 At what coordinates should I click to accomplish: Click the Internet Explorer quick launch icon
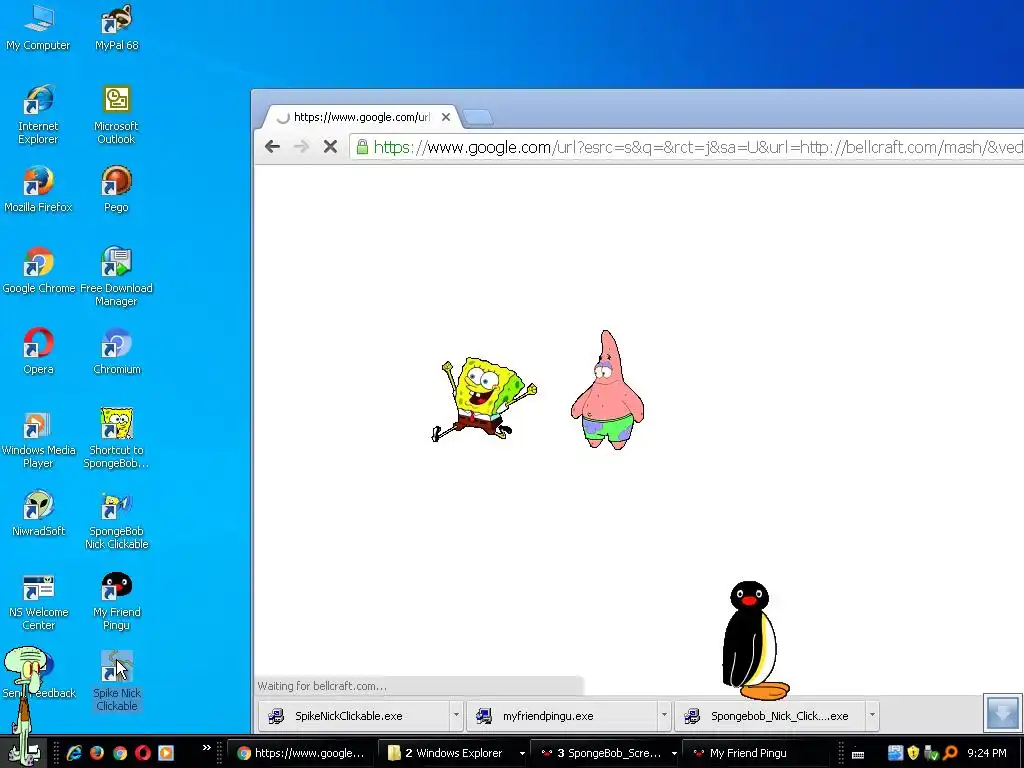coord(74,753)
